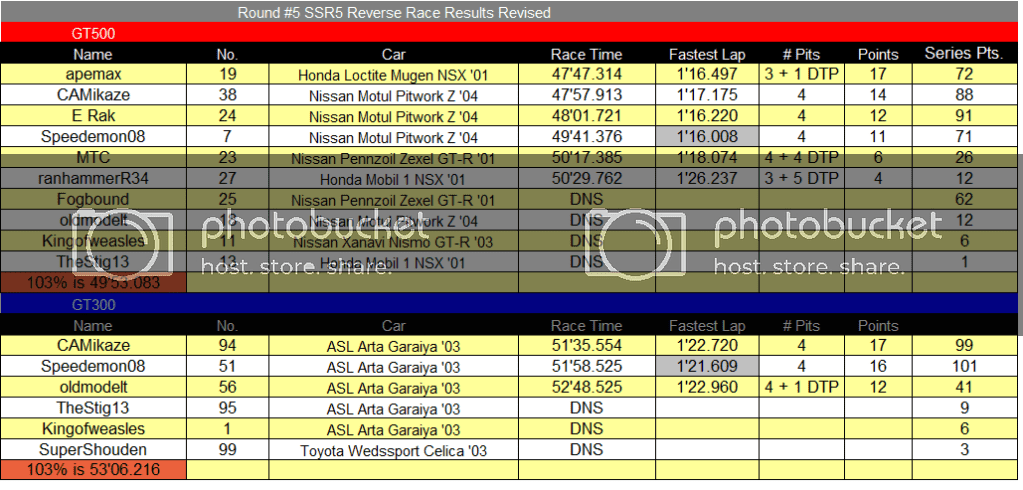Click the GT300 'Points' column header
The width and height of the screenshot is (1023, 490).
point(878,326)
